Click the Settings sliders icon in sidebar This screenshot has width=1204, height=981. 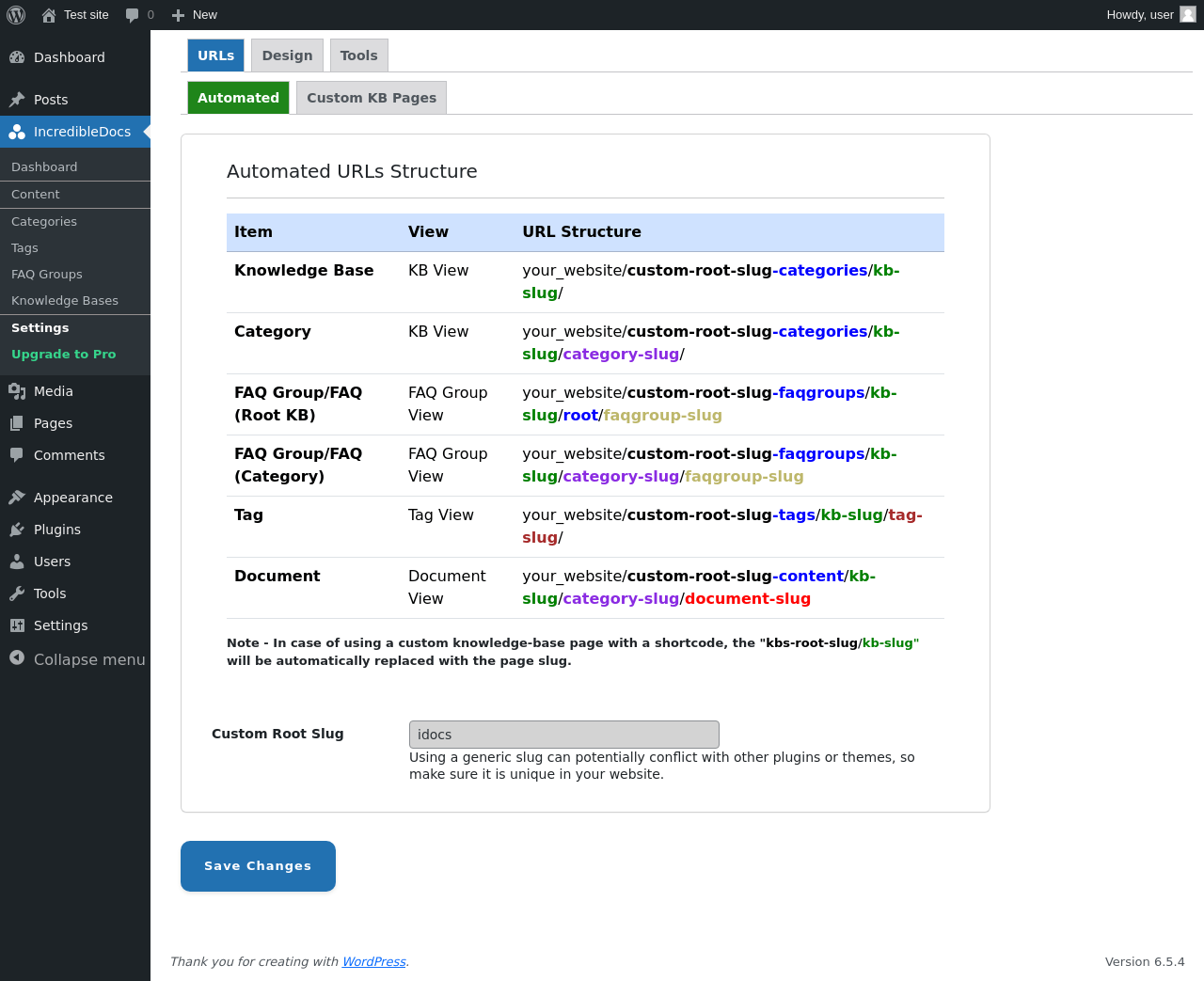[17, 625]
